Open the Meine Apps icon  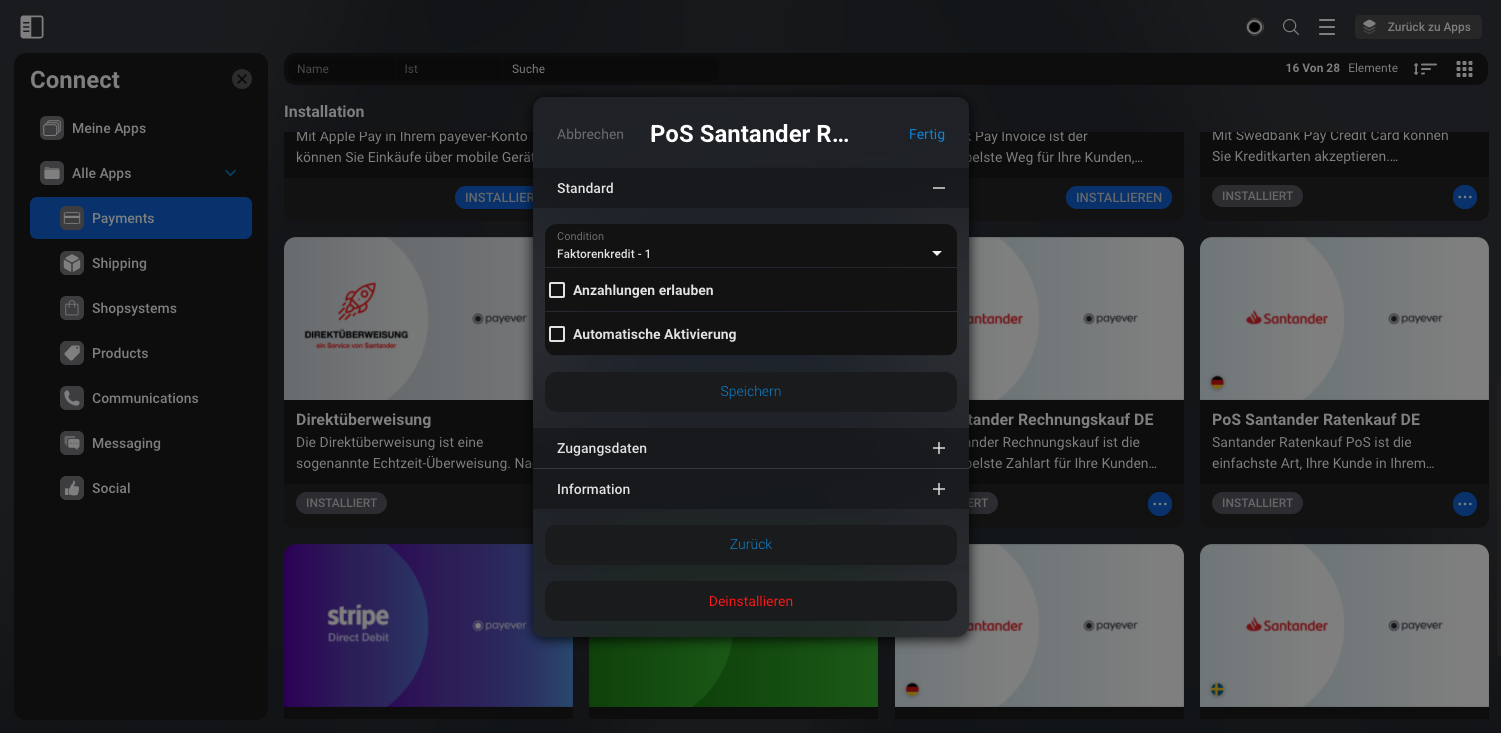[51, 128]
